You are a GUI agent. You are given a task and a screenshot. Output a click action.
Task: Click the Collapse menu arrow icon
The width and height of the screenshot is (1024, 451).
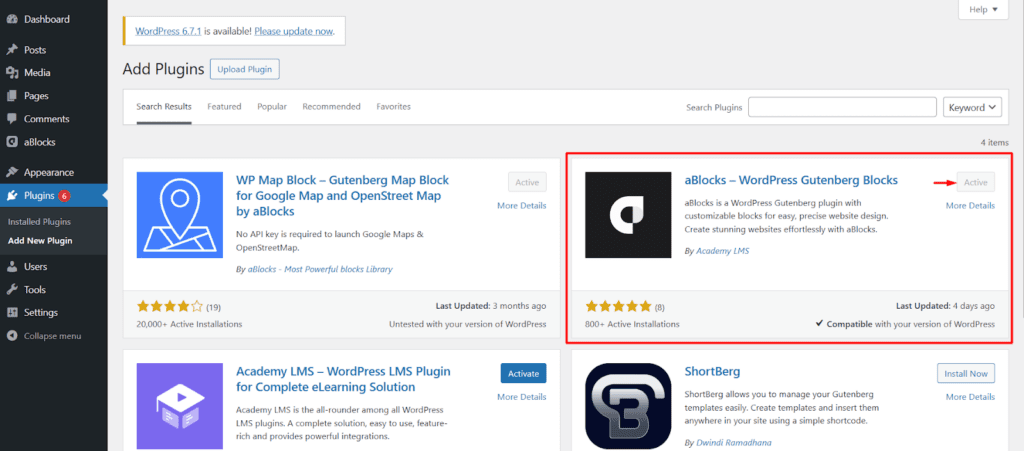[12, 336]
